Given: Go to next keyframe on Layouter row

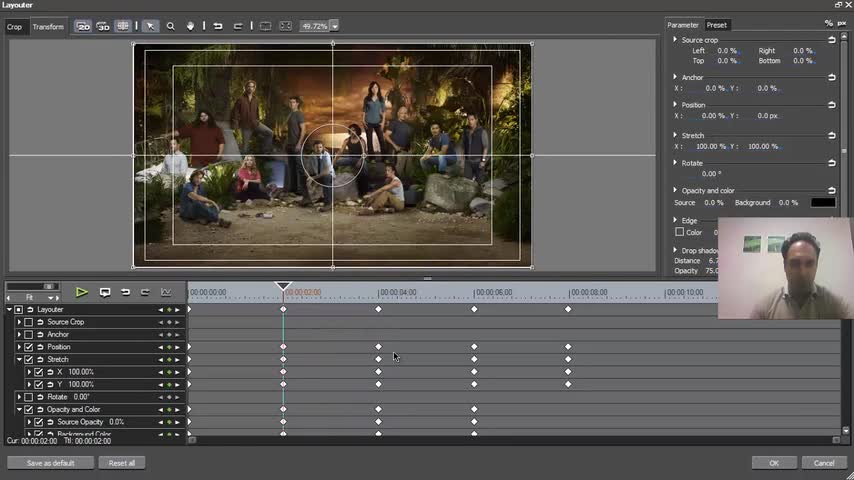Looking at the screenshot, I should (x=177, y=309).
